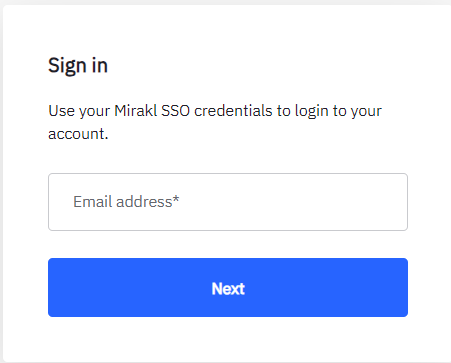Click the word account. in the description

(x=78, y=134)
